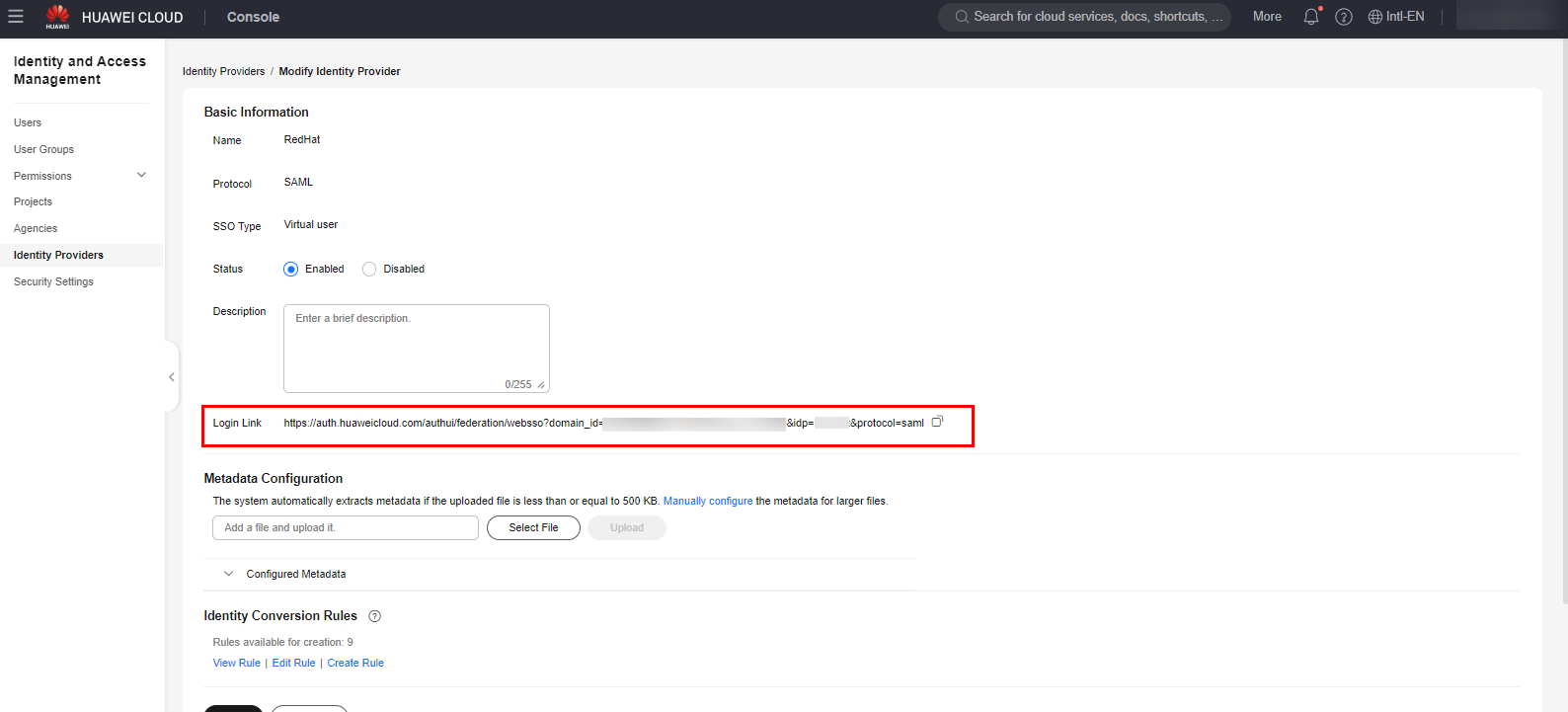Open the More menu in header

[1267, 17]
